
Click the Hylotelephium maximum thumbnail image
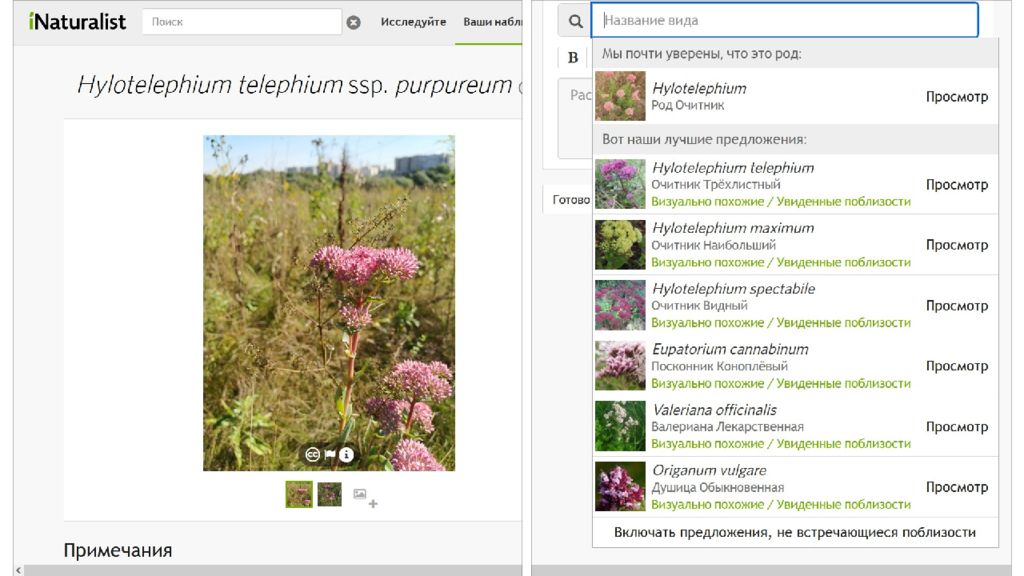620,245
